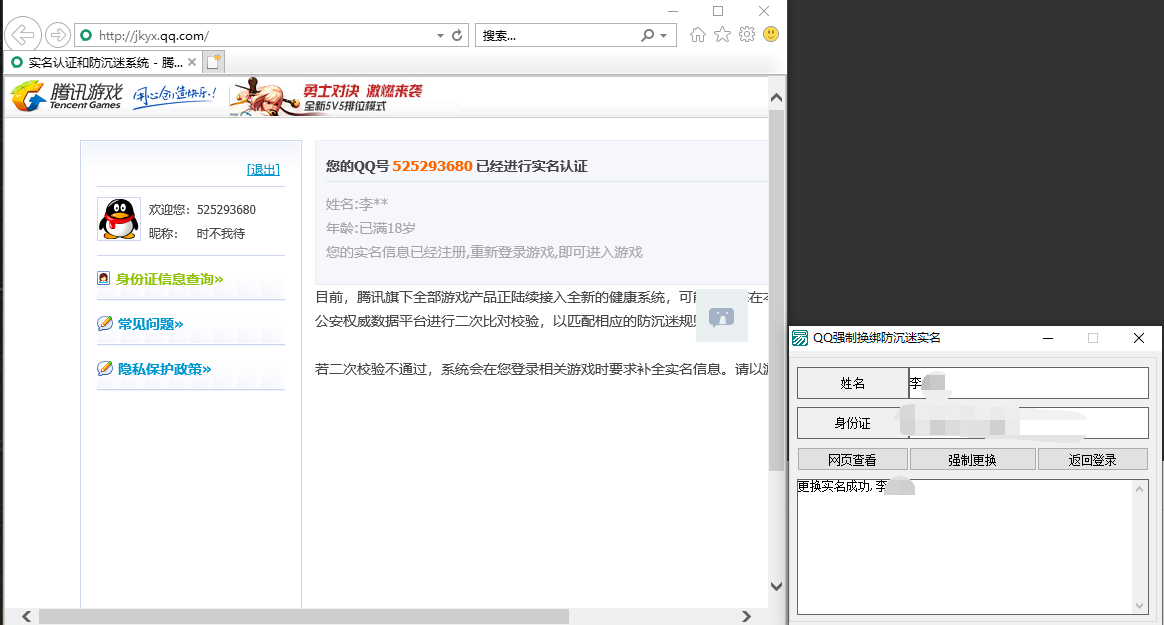Click pencil icon beside 常见问题
The image size is (1164, 625).
tap(105, 323)
